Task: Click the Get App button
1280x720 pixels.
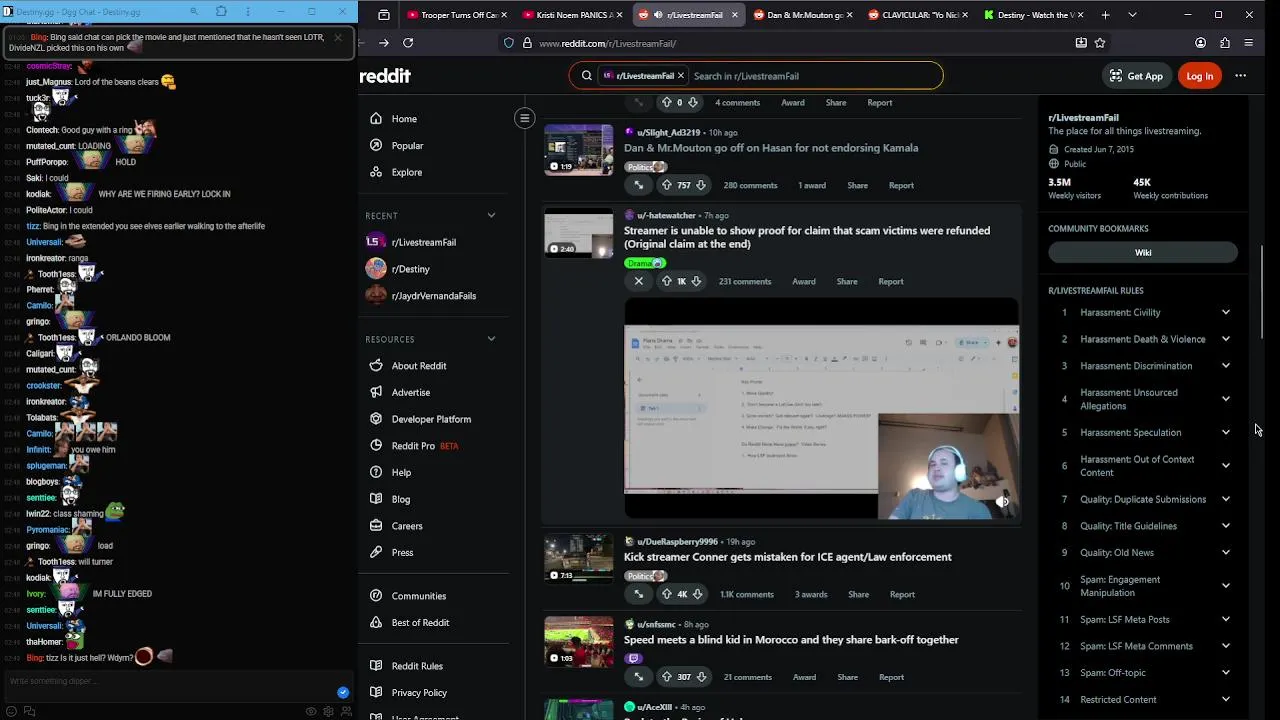Action: pos(1135,76)
